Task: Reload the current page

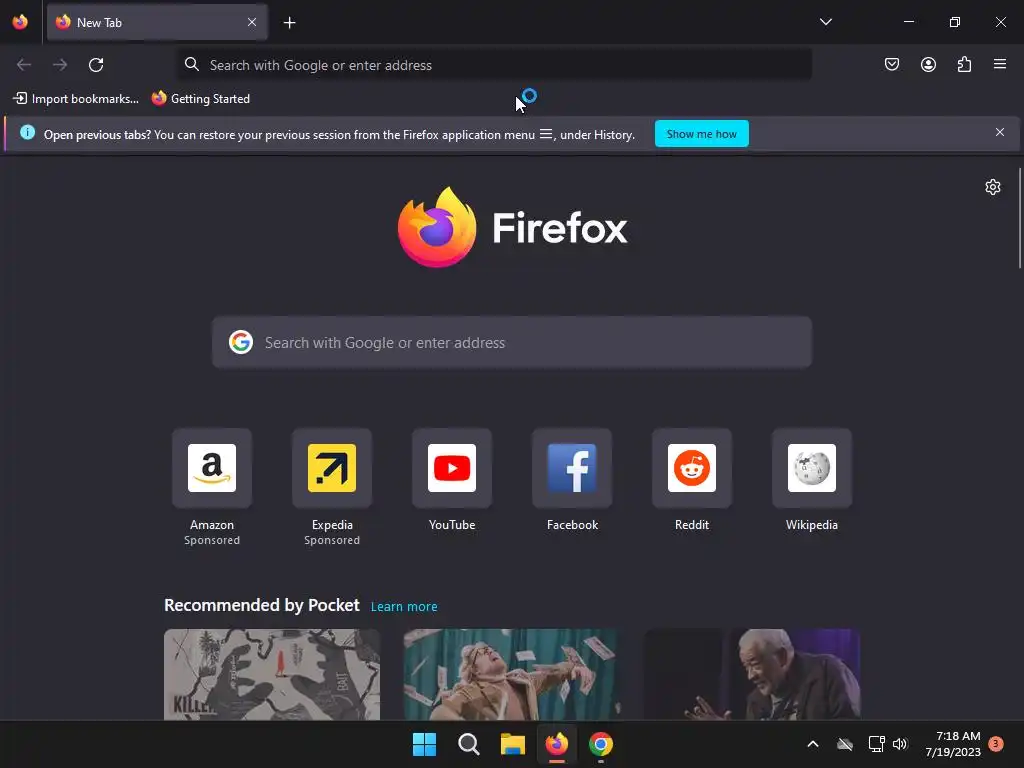Action: coord(96,65)
